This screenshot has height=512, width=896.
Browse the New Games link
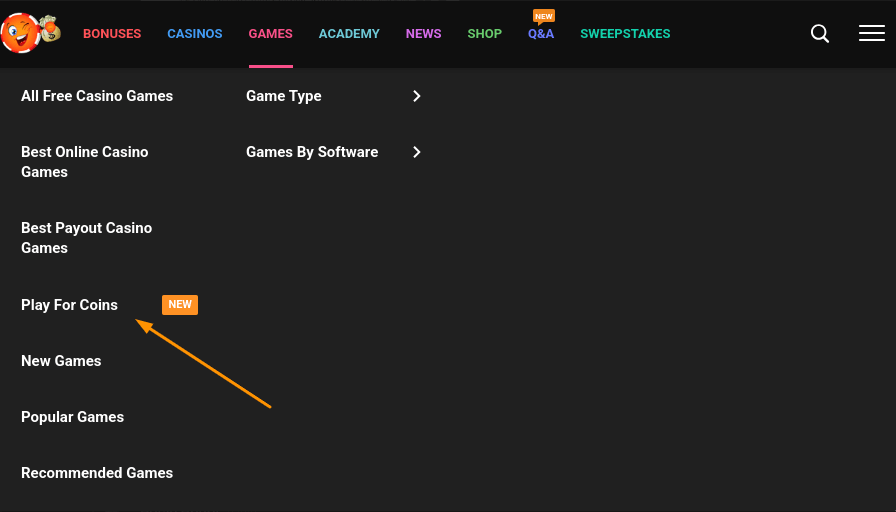pyautogui.click(x=61, y=361)
